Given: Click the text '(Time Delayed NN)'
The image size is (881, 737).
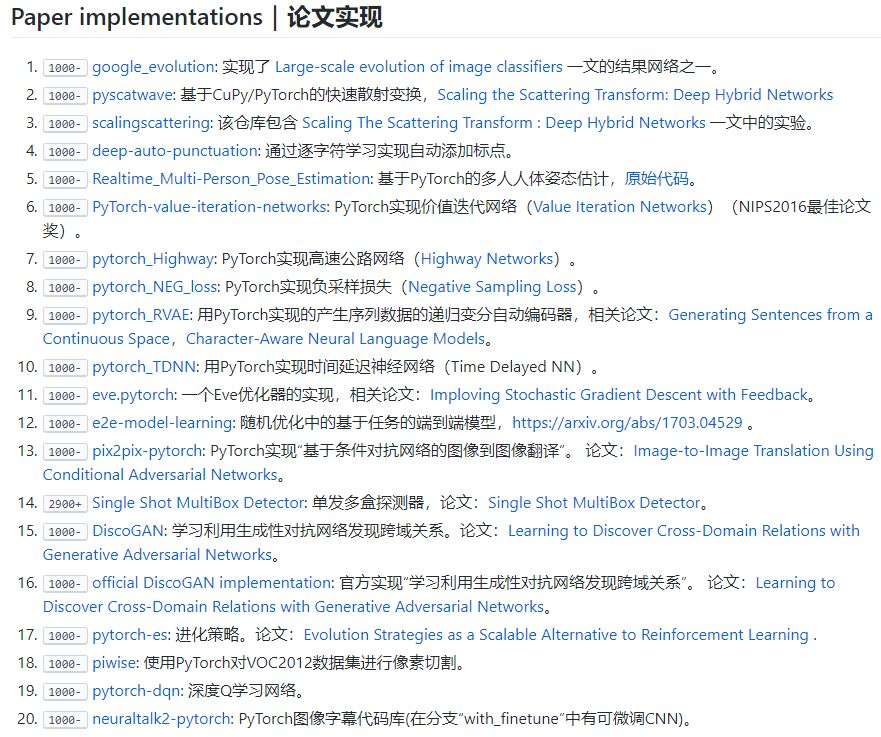Looking at the screenshot, I should 512,367.
